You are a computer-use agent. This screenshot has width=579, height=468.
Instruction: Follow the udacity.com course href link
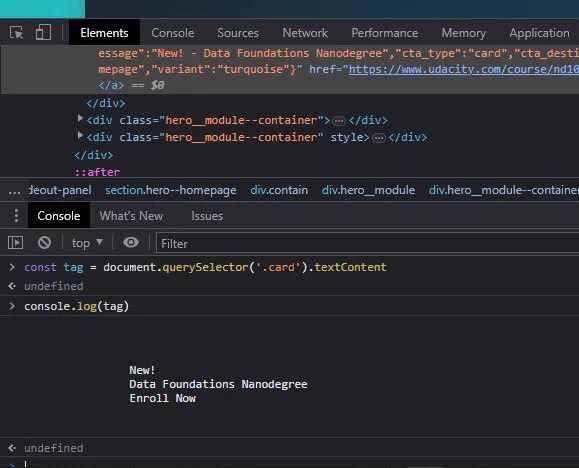click(x=464, y=69)
